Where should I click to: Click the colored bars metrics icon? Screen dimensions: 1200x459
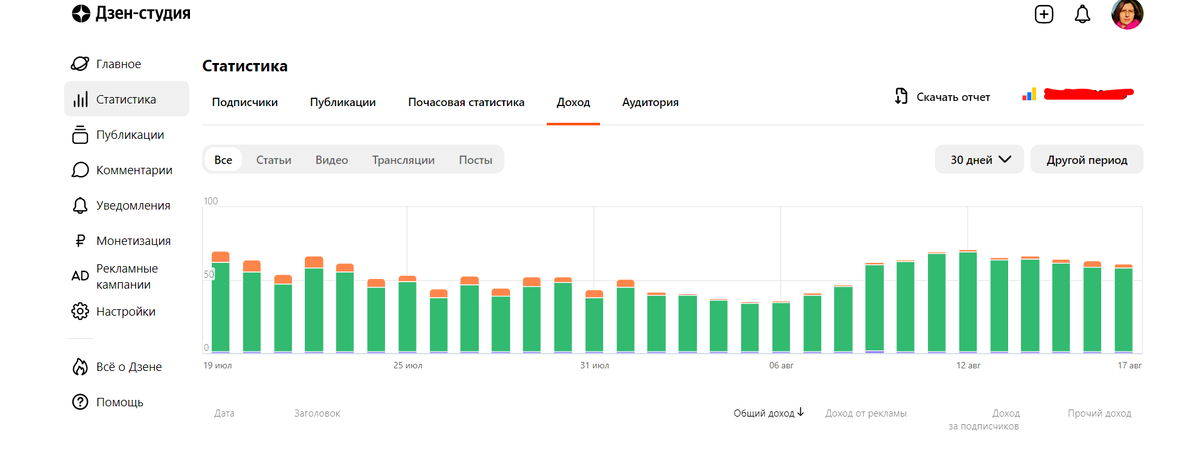click(x=1029, y=94)
